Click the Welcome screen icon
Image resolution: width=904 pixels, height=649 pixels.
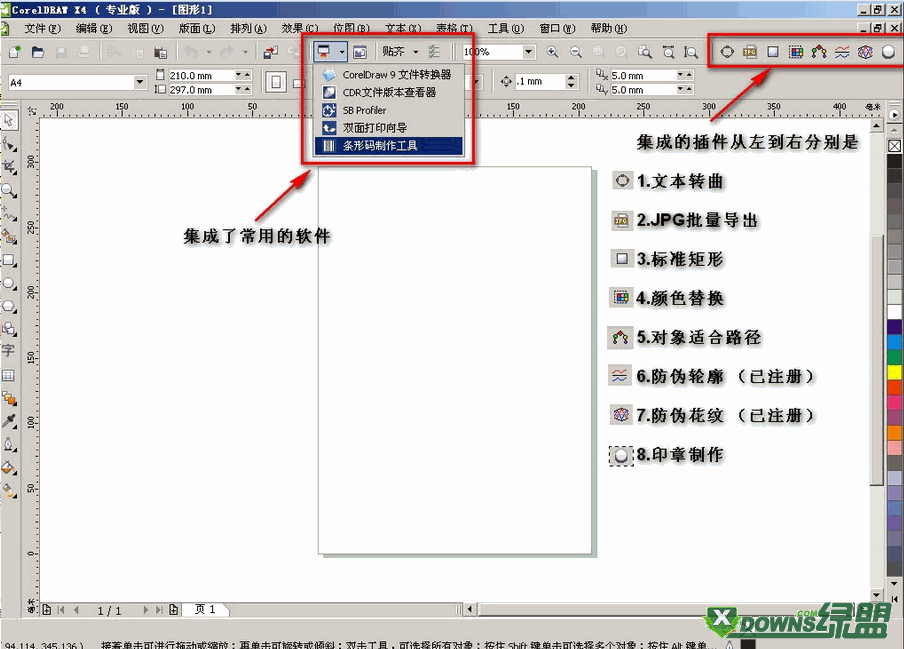tap(360, 52)
